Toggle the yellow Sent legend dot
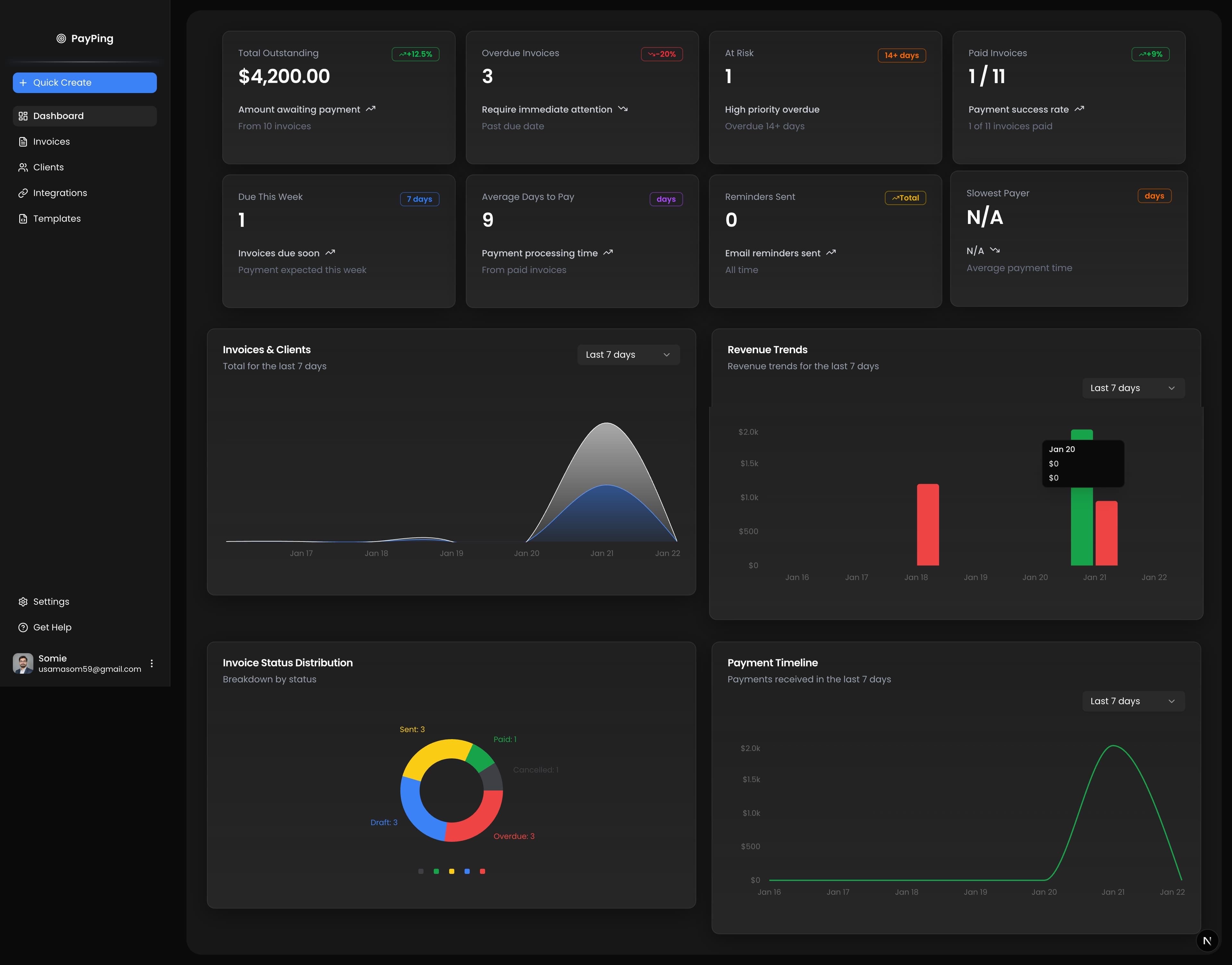This screenshot has width=1232, height=965. (451, 871)
